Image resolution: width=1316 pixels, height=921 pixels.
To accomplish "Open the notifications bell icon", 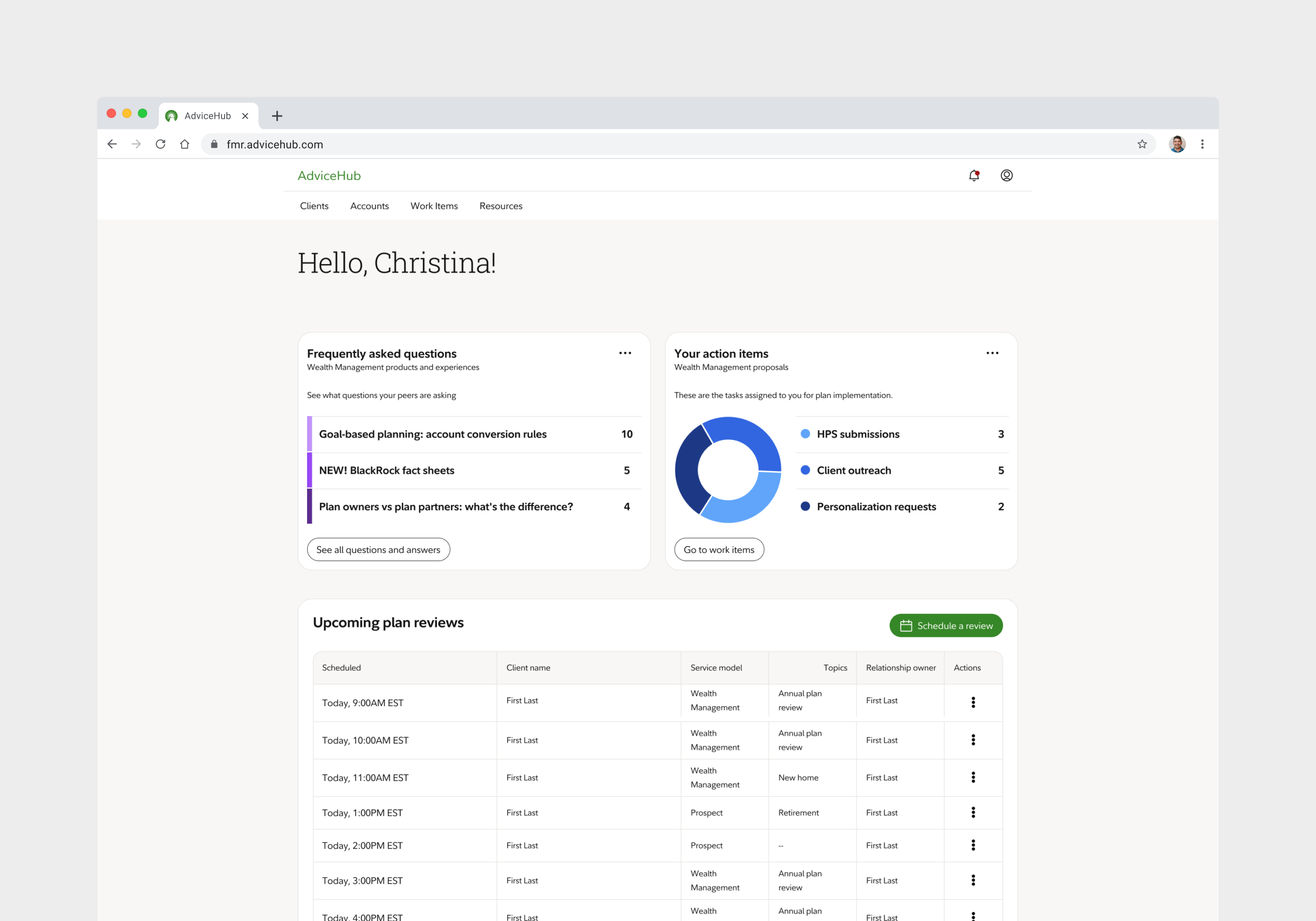I will 973,175.
